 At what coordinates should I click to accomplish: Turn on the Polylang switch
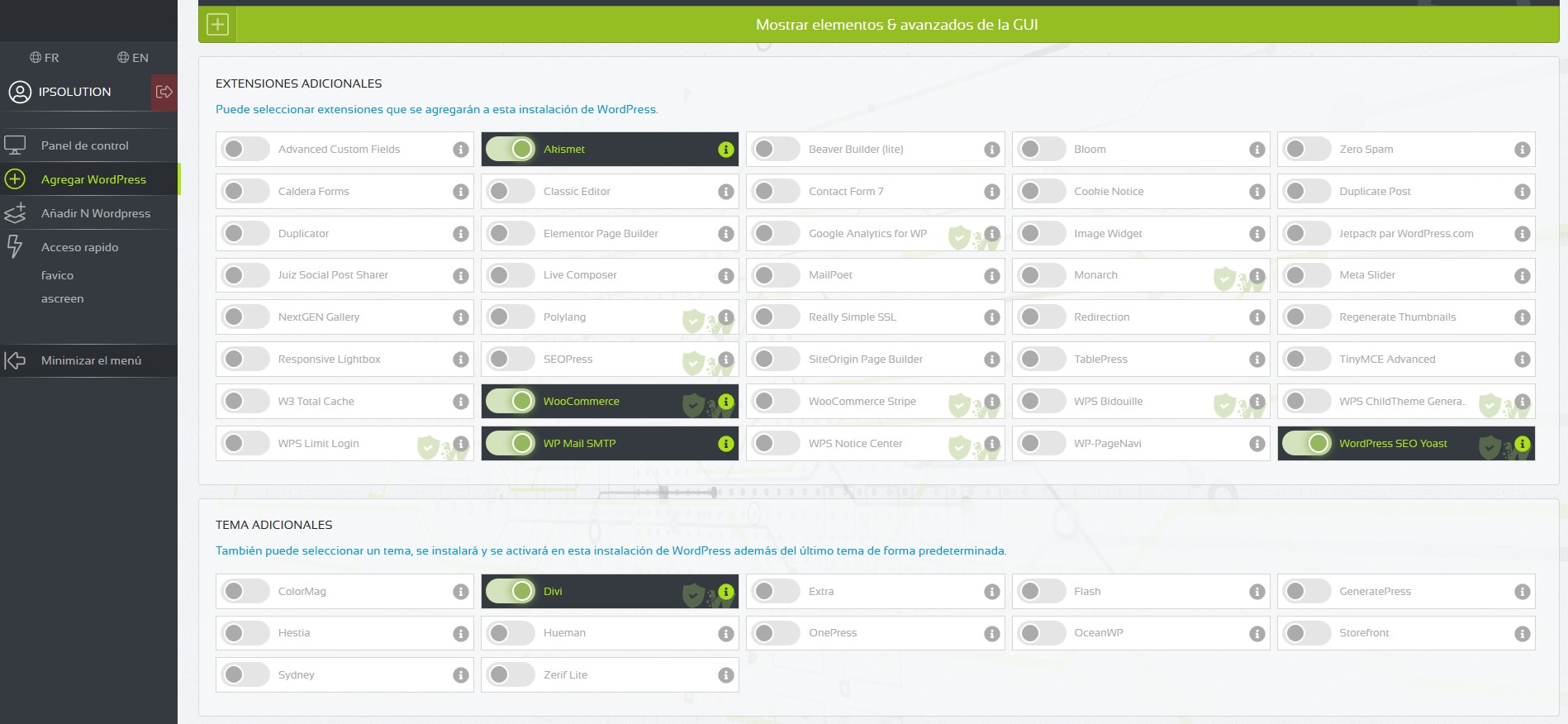pos(511,317)
